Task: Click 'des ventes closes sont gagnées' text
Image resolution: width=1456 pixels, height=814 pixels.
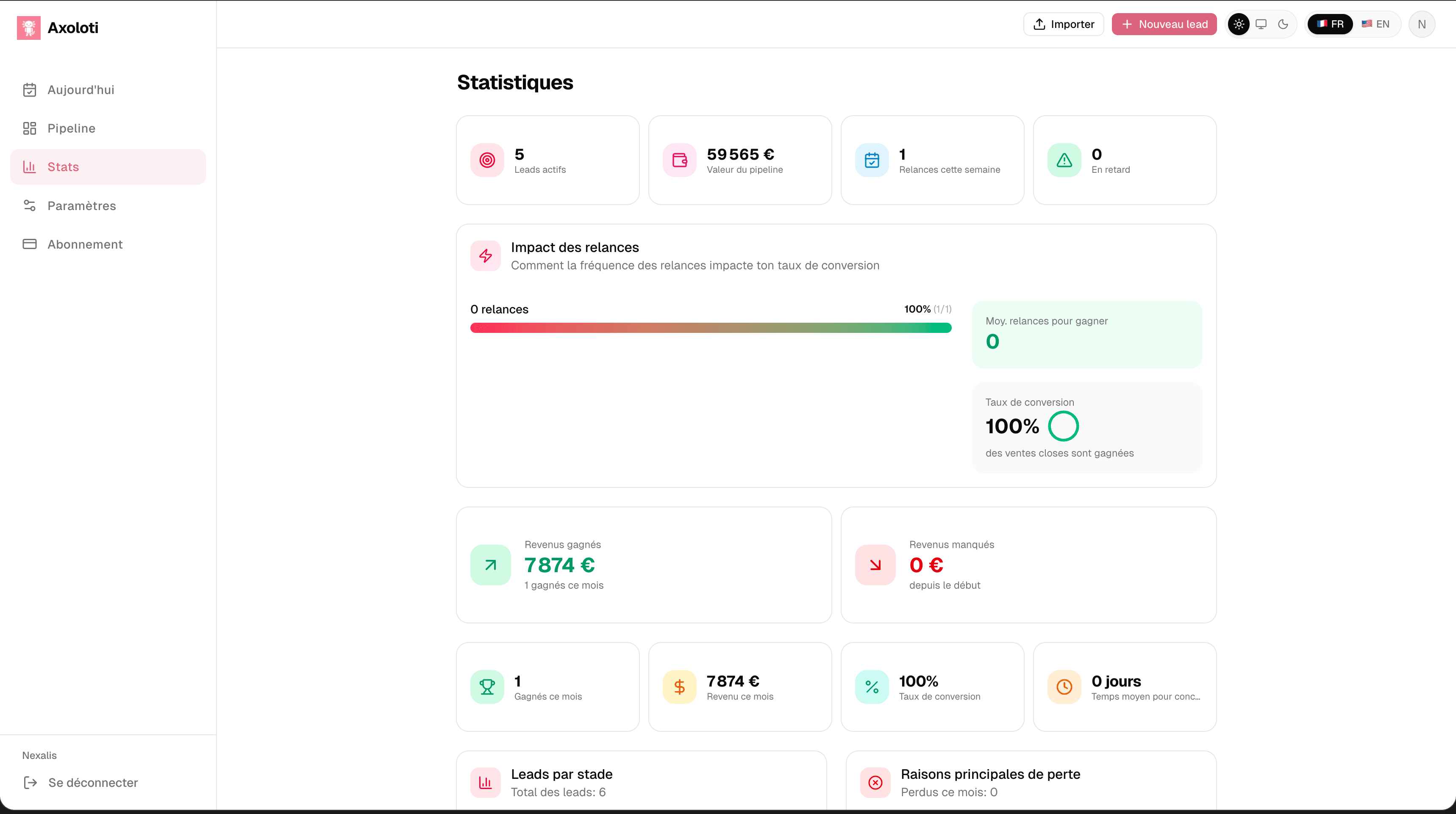Action: click(x=1059, y=453)
